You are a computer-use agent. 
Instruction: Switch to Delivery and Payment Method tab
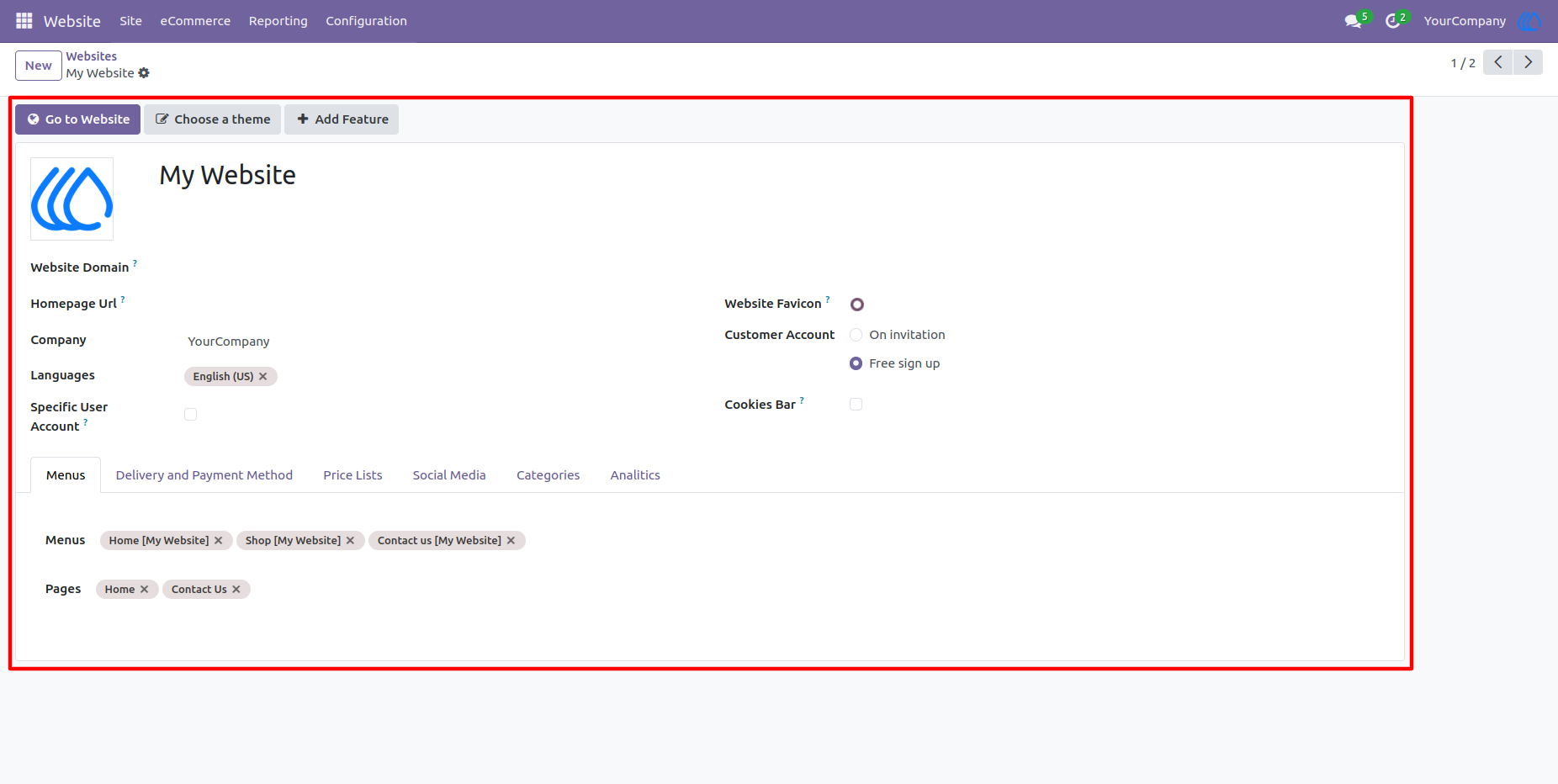pyautogui.click(x=204, y=475)
